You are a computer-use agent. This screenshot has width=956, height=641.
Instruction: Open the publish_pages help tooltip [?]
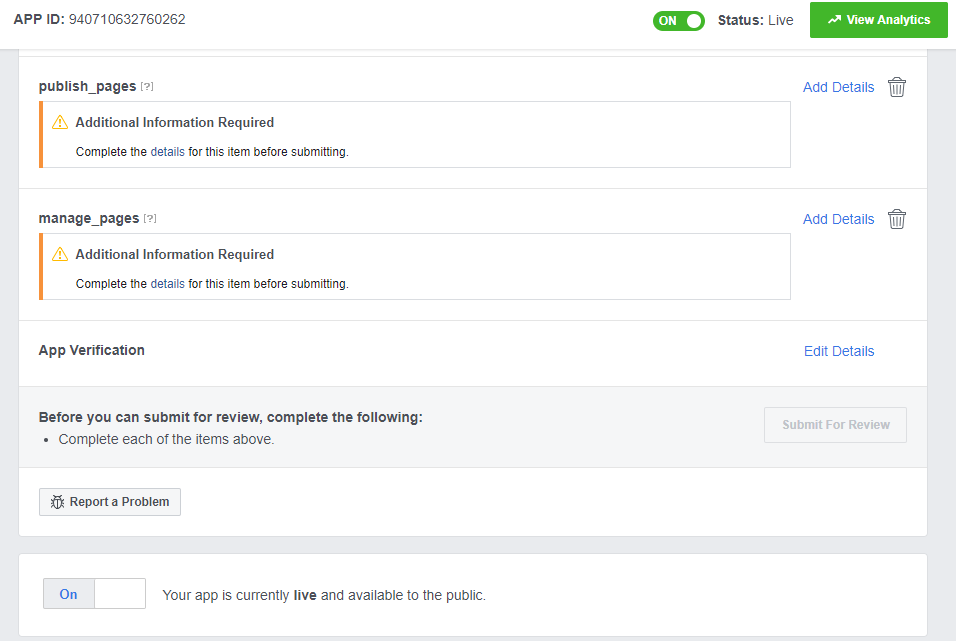(x=147, y=87)
